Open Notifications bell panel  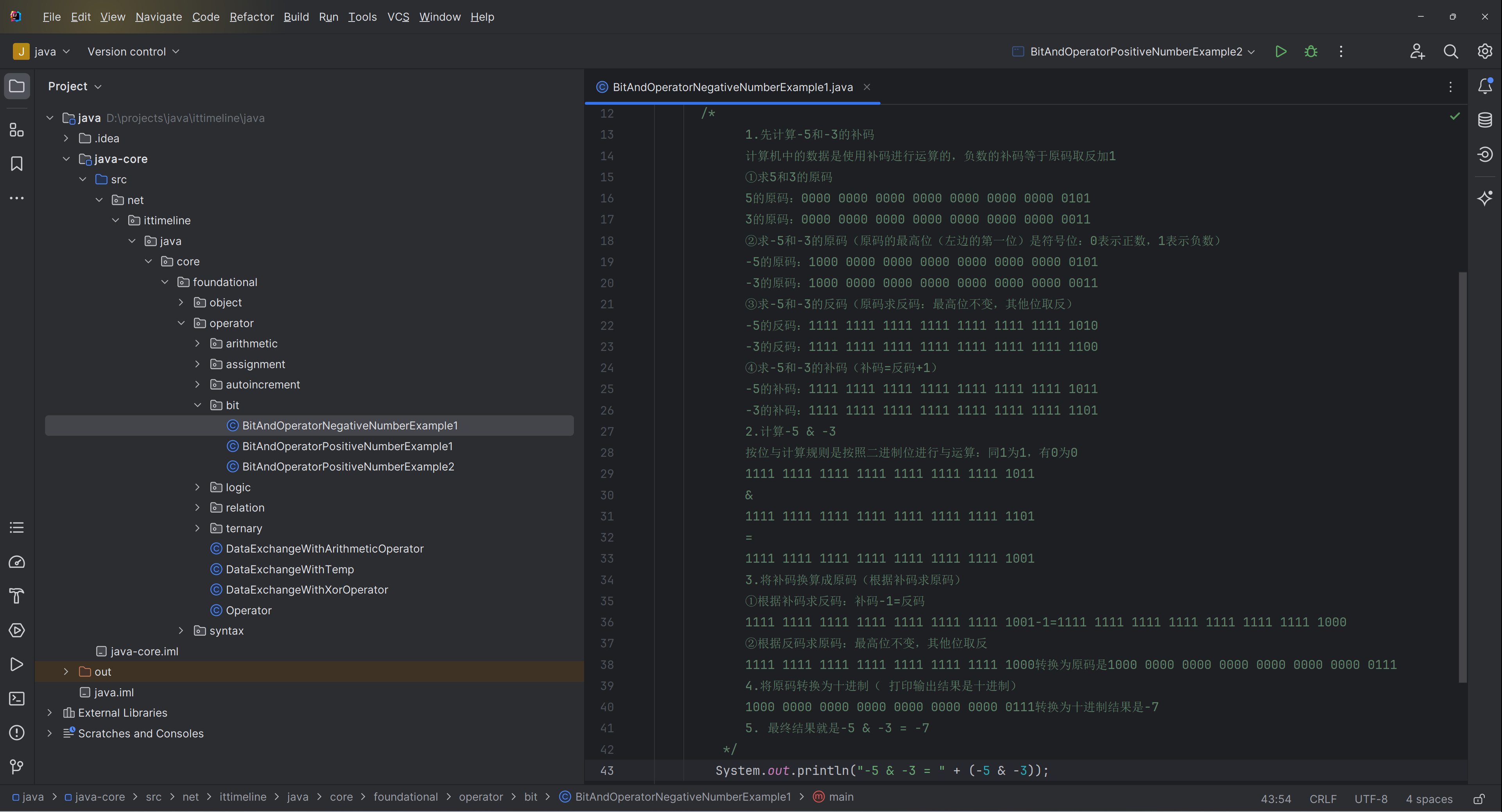[1485, 86]
